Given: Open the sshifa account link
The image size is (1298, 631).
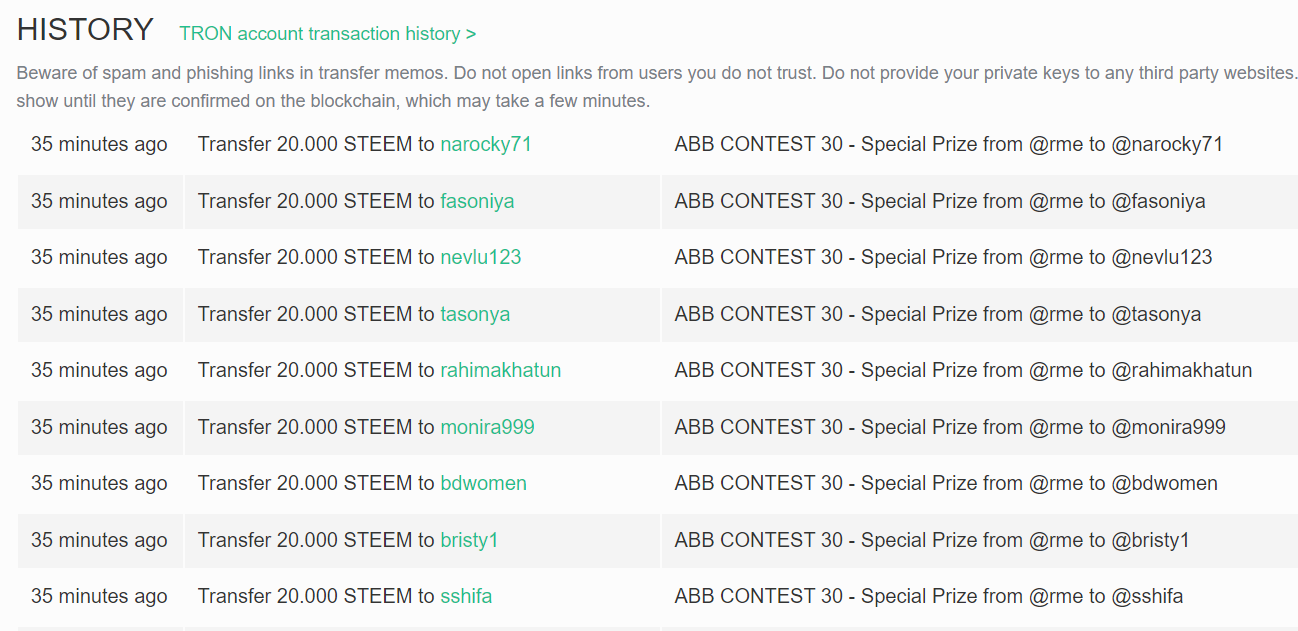Looking at the screenshot, I should click(466, 596).
